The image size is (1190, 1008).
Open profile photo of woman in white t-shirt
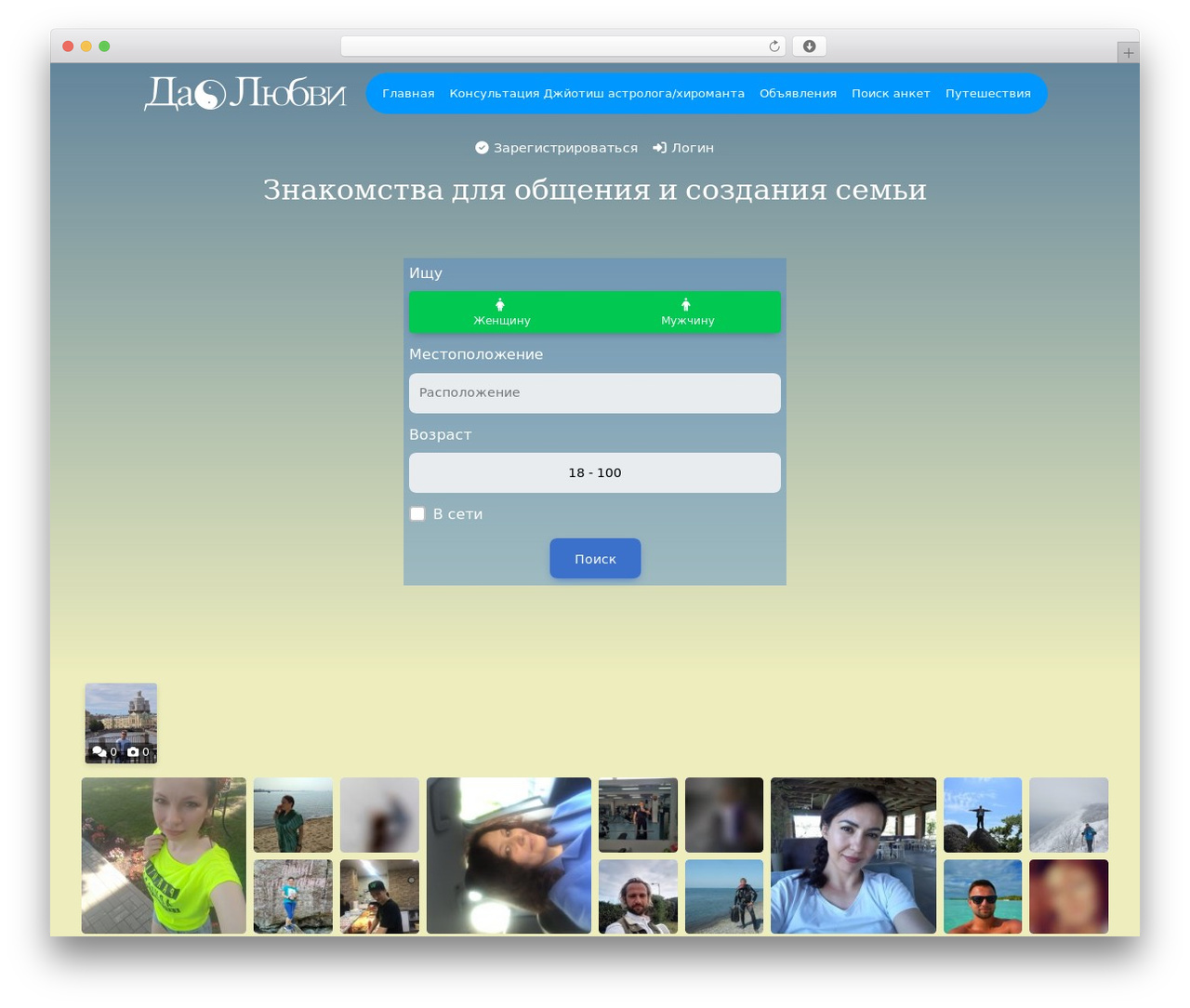(853, 855)
